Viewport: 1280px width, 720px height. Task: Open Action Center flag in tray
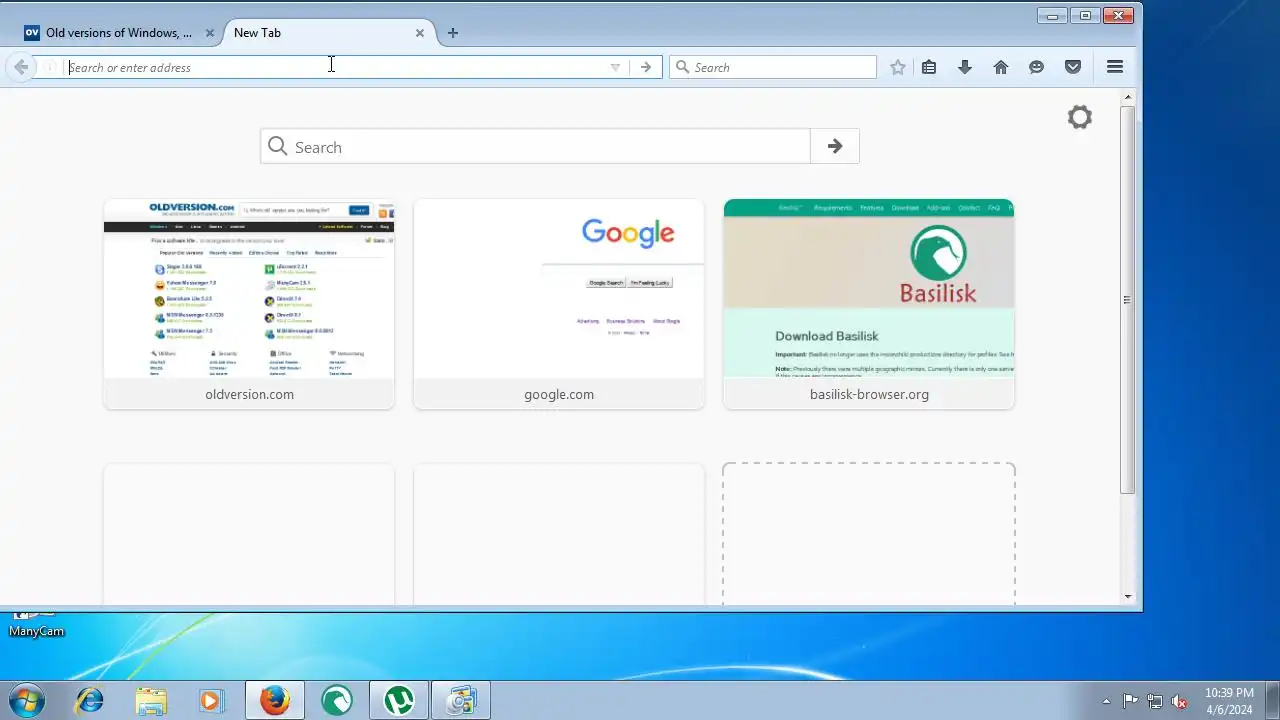tap(1130, 701)
